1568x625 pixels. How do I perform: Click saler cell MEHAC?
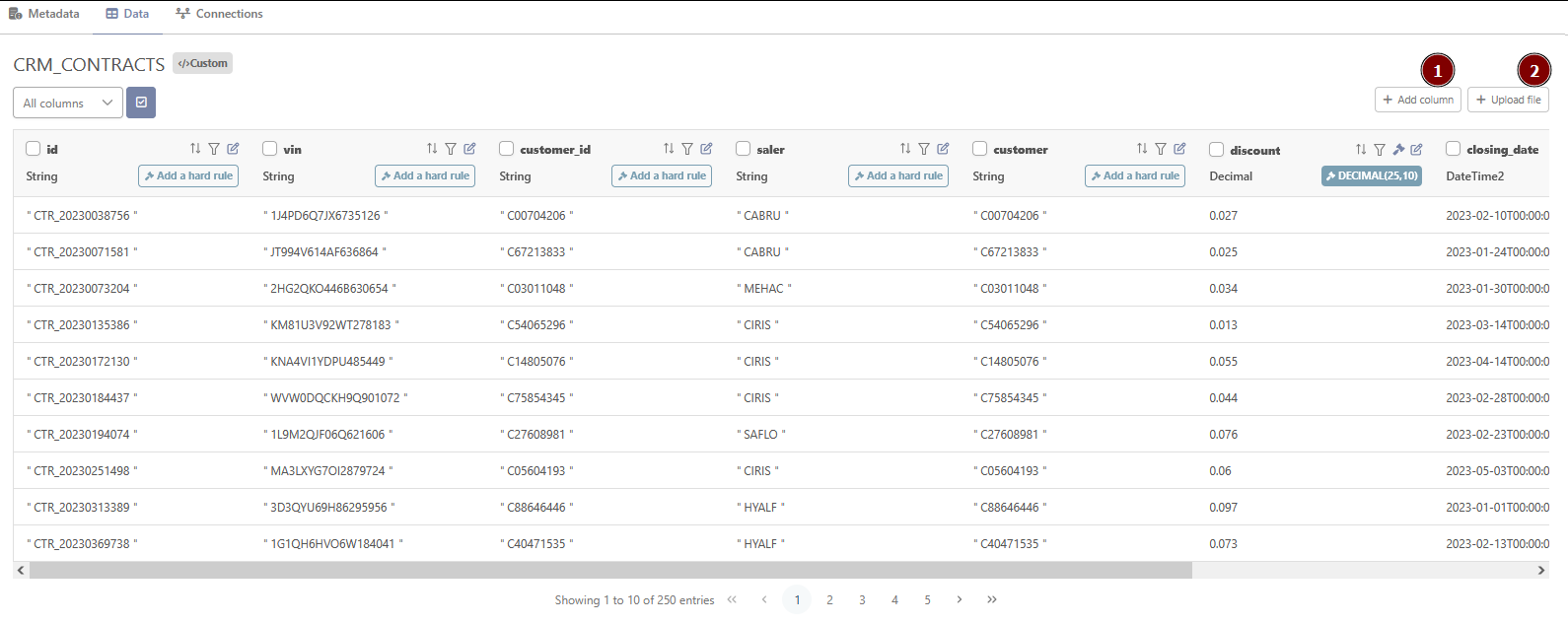(763, 288)
